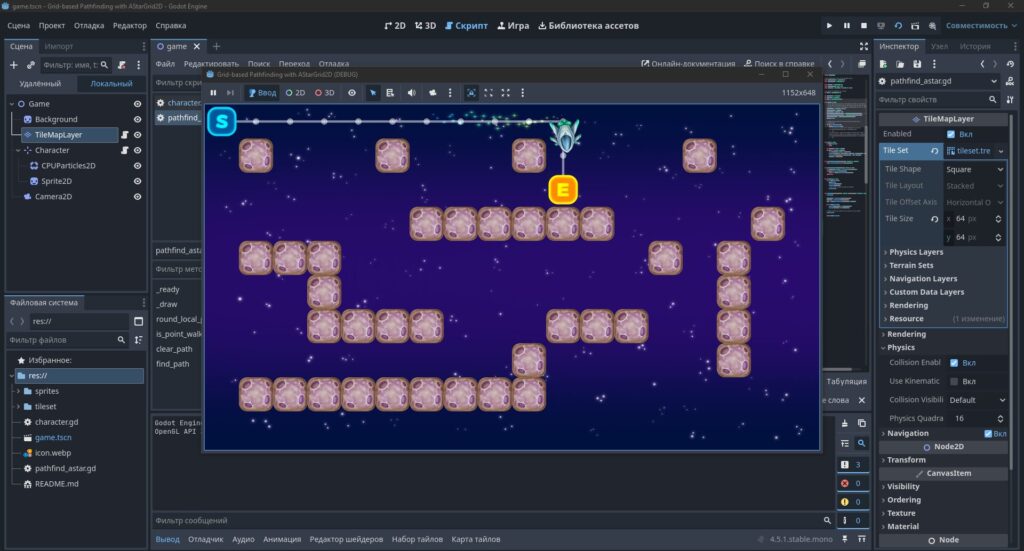Switch to the Библиотека ассетов workspace
The height and width of the screenshot is (551, 1024).
(x=588, y=25)
